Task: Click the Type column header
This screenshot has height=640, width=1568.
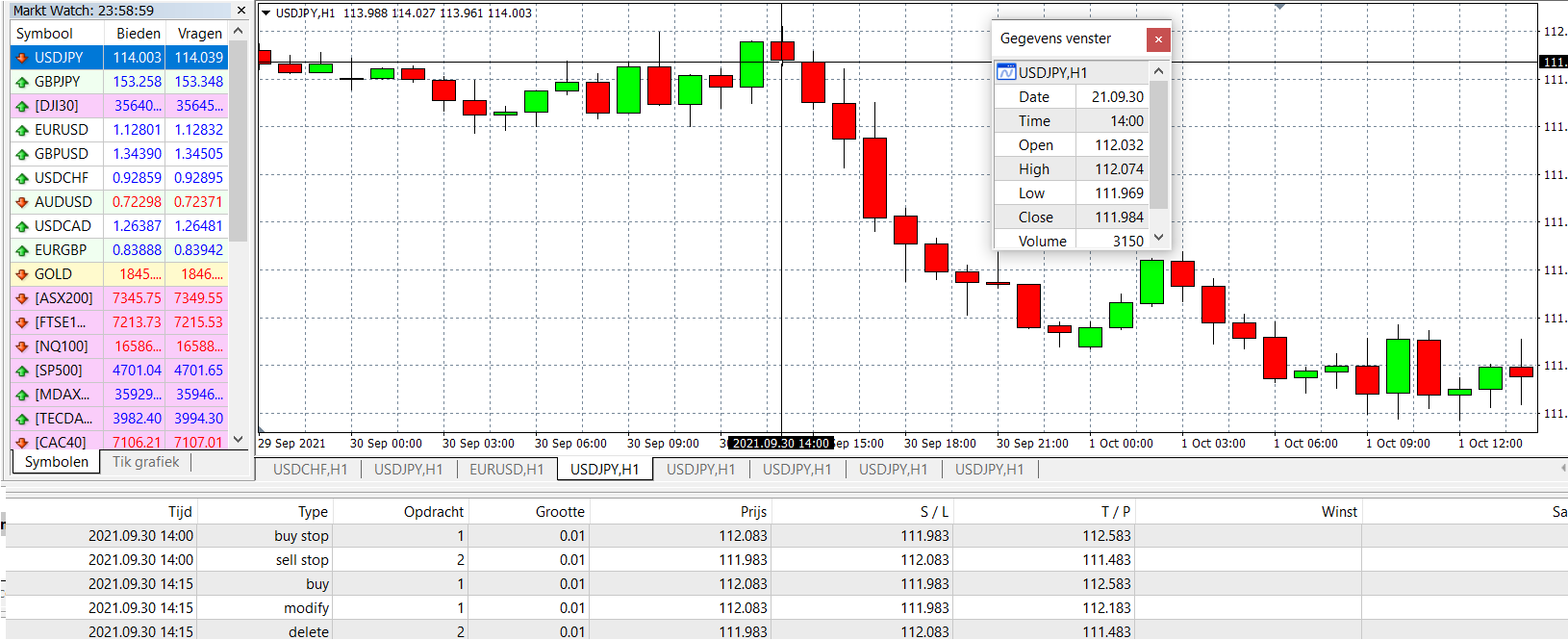Action: pyautogui.click(x=265, y=512)
